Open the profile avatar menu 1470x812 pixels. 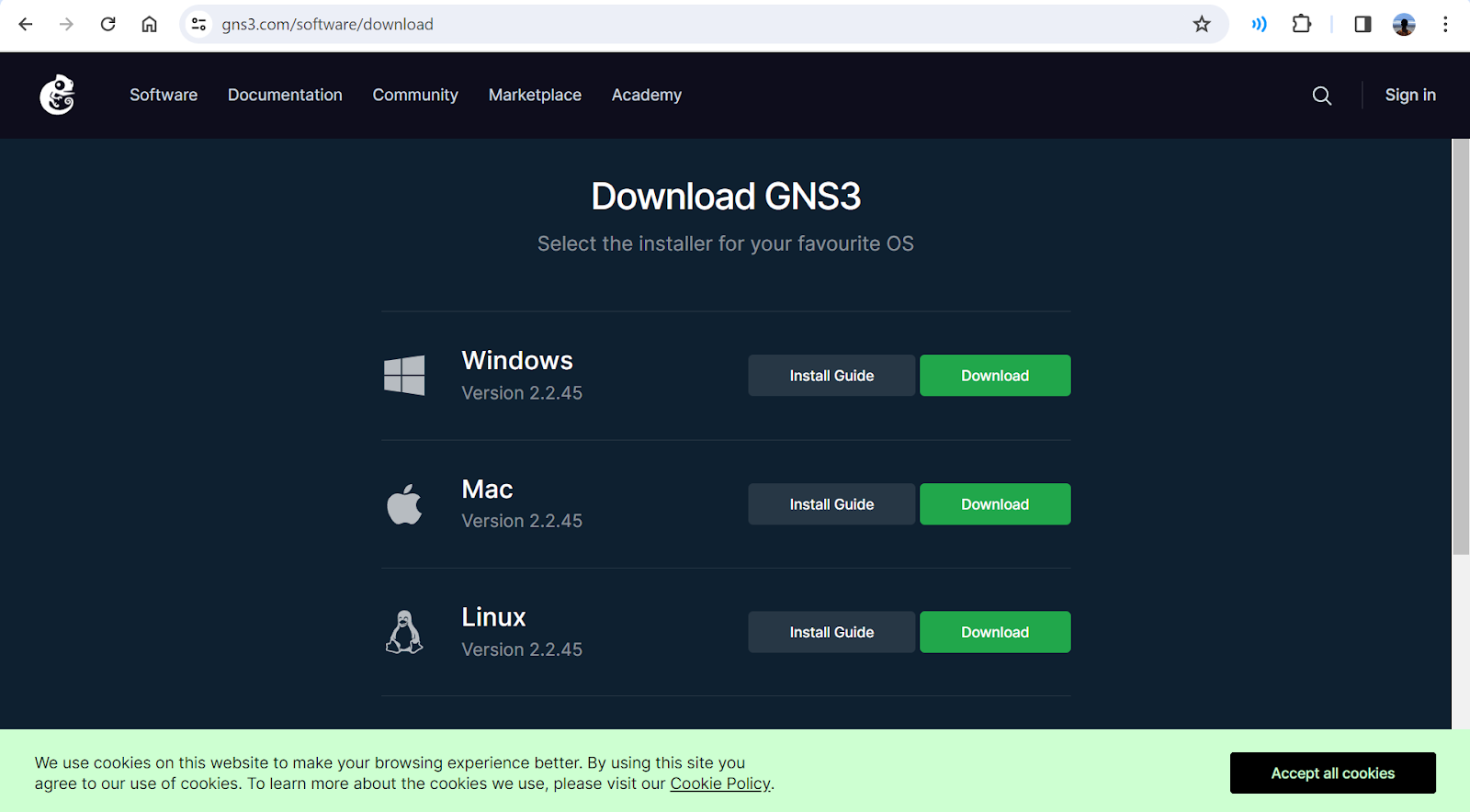(x=1404, y=24)
